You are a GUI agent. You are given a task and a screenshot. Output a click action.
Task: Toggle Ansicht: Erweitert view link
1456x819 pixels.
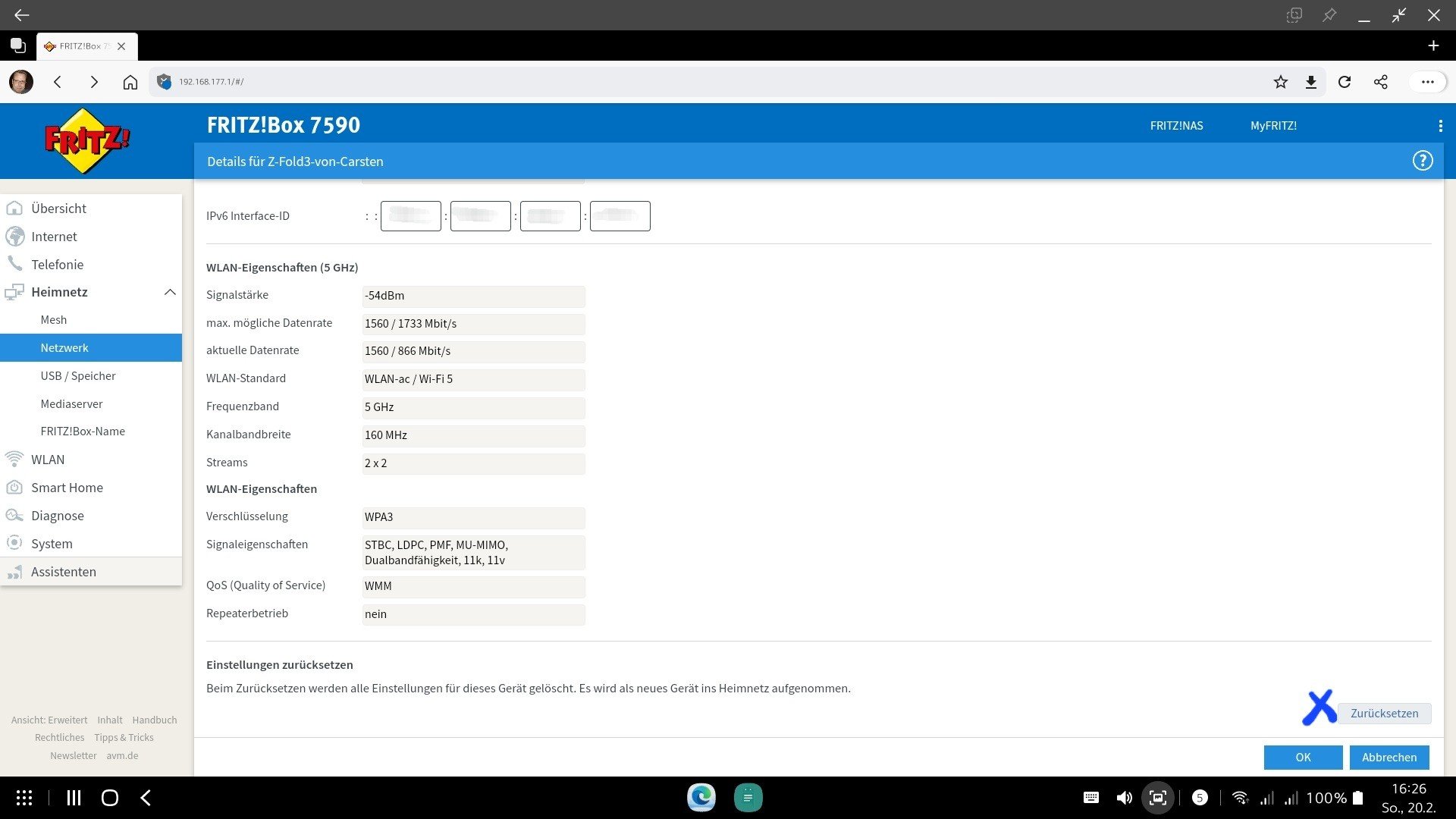49,720
